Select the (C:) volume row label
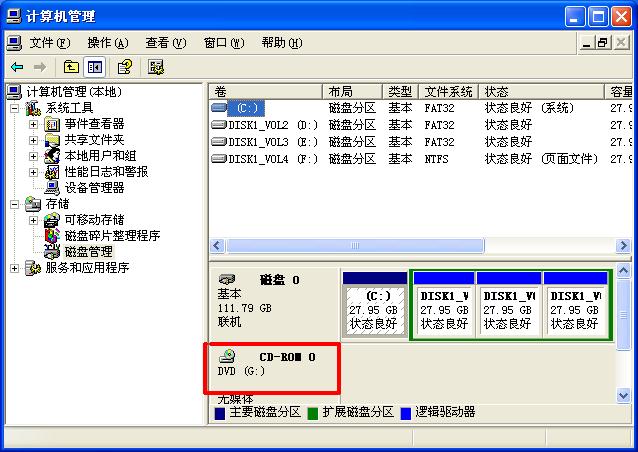638x452 pixels. tap(246, 108)
